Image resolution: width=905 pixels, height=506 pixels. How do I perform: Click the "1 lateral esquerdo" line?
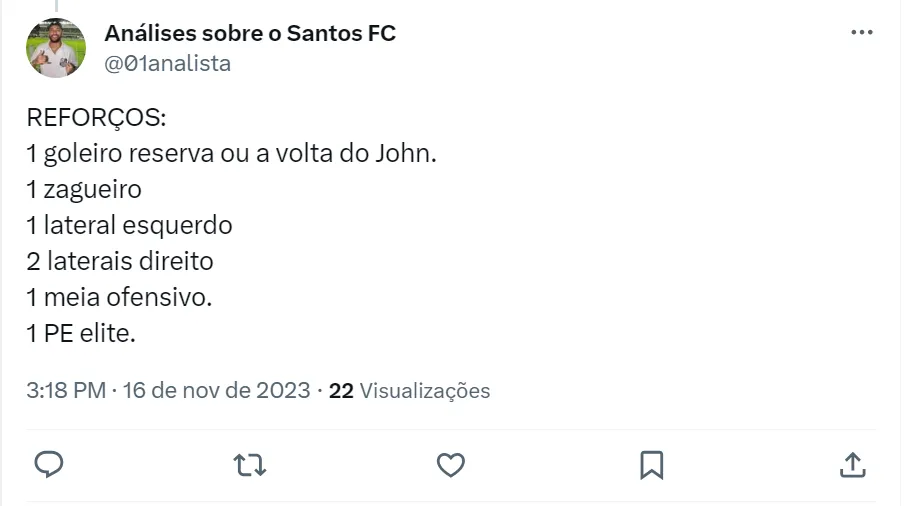129,225
